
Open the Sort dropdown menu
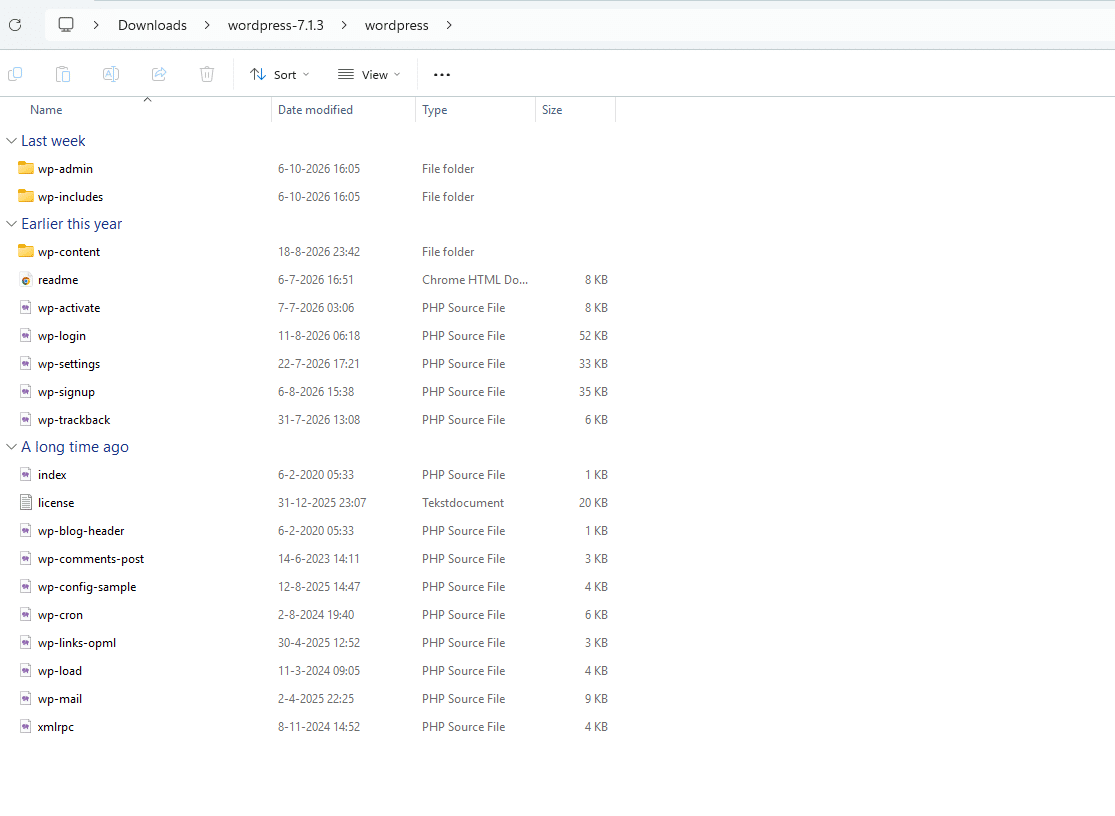[279, 75]
